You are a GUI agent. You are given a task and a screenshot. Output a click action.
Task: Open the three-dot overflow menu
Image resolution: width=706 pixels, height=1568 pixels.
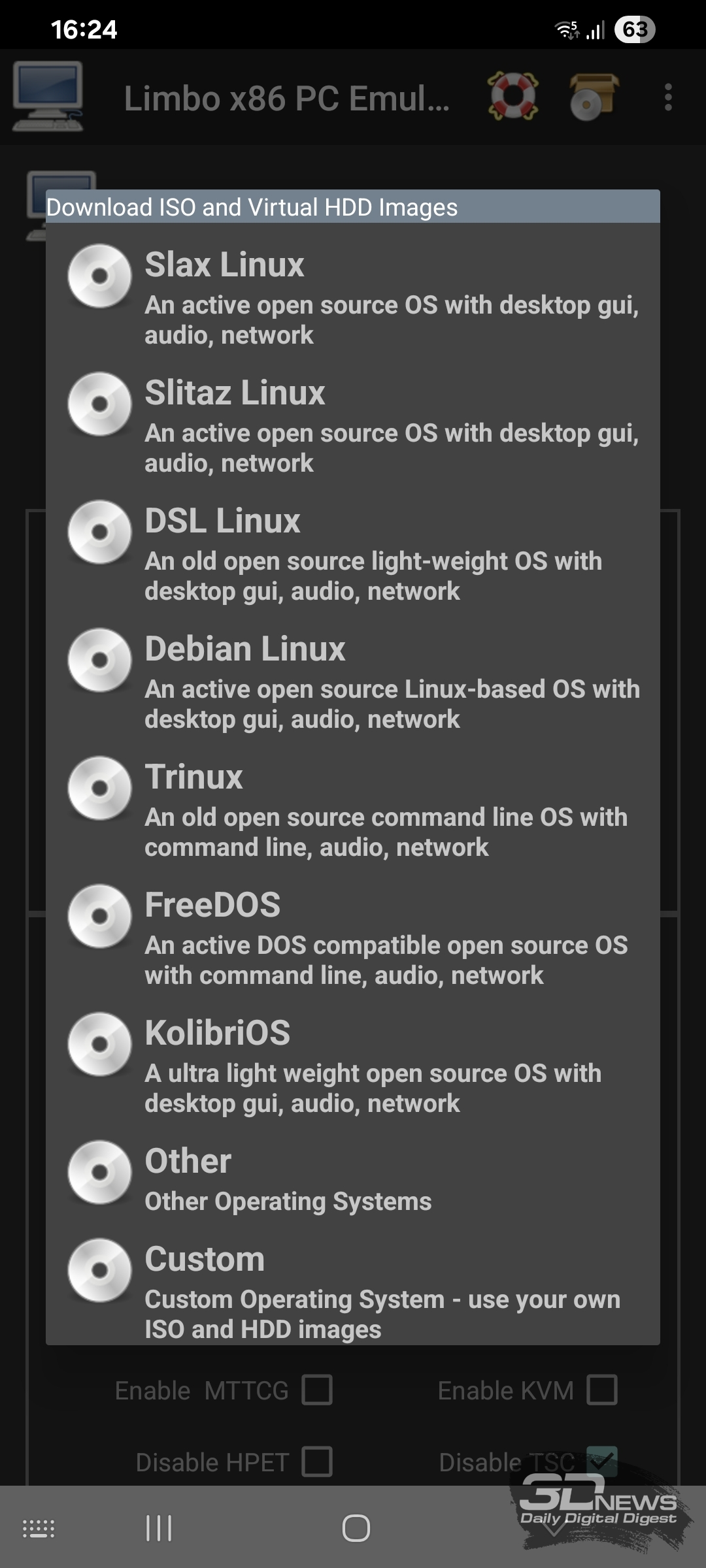pos(667,97)
